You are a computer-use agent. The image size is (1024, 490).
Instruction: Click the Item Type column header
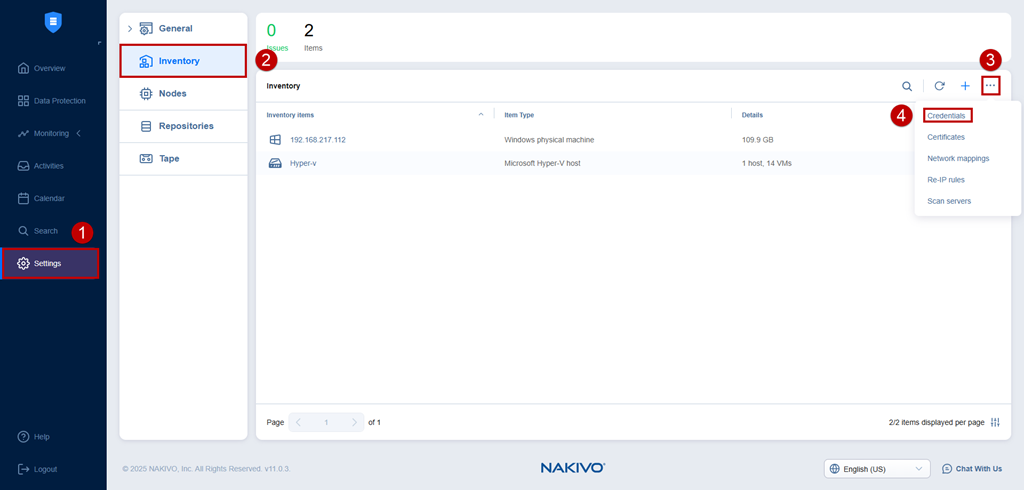point(519,115)
